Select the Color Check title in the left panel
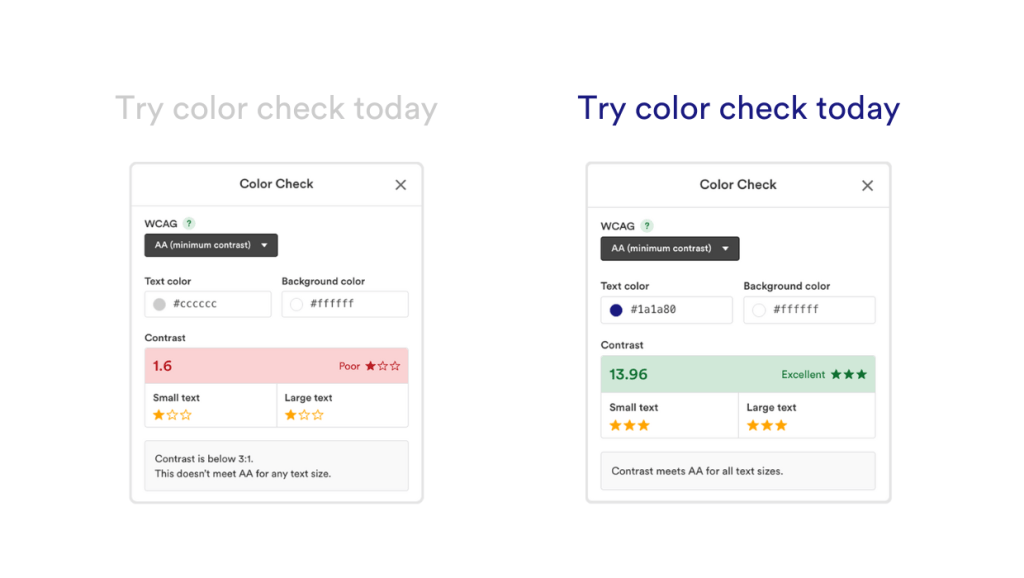The width and height of the screenshot is (1024, 578). (x=276, y=184)
